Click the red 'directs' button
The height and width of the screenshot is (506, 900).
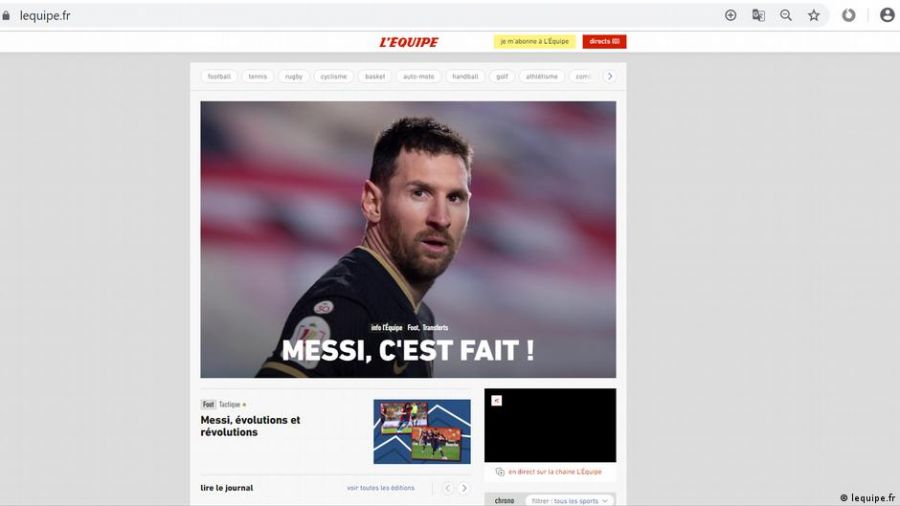click(x=604, y=41)
